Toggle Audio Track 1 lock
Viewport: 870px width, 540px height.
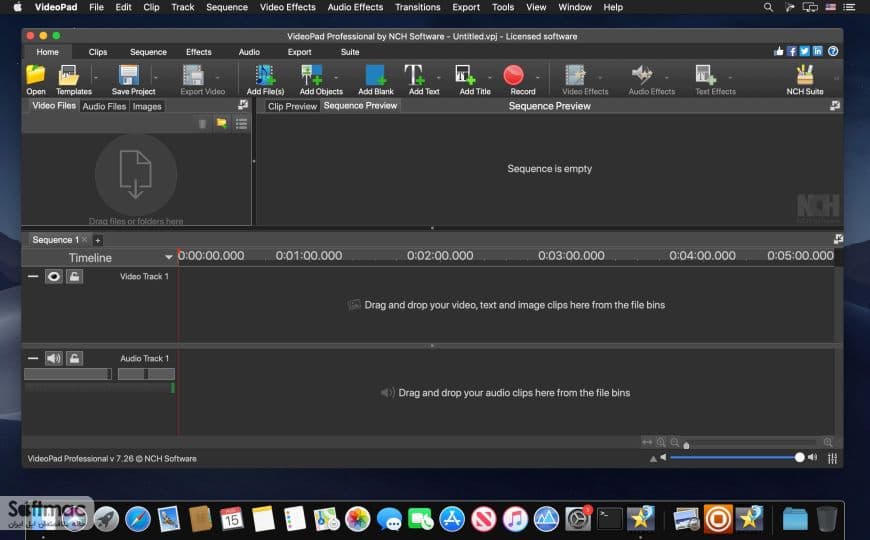pos(74,359)
